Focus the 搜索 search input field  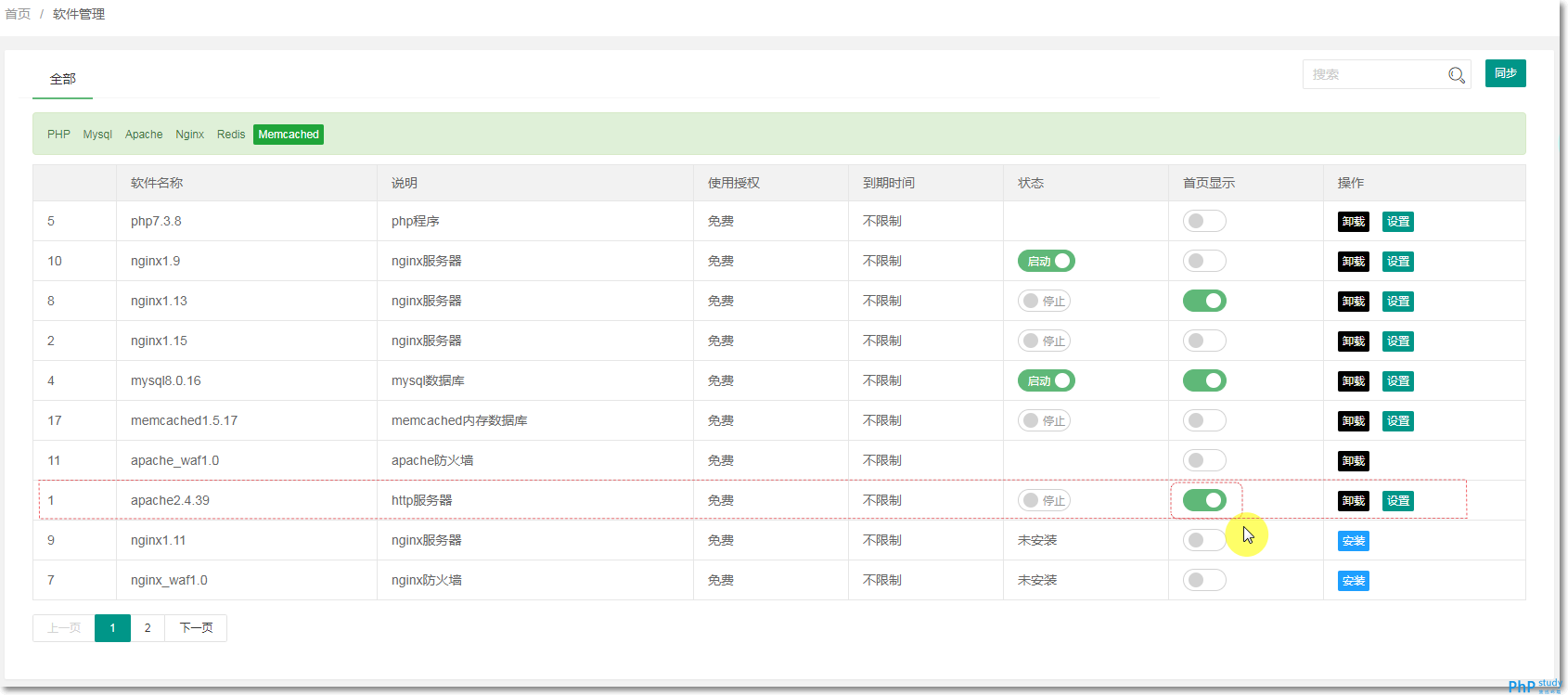click(1373, 75)
